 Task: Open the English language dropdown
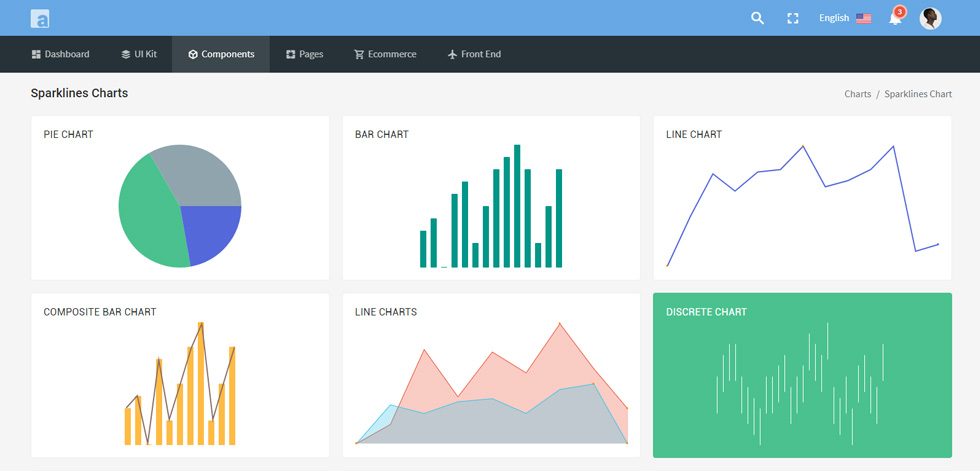click(x=845, y=18)
